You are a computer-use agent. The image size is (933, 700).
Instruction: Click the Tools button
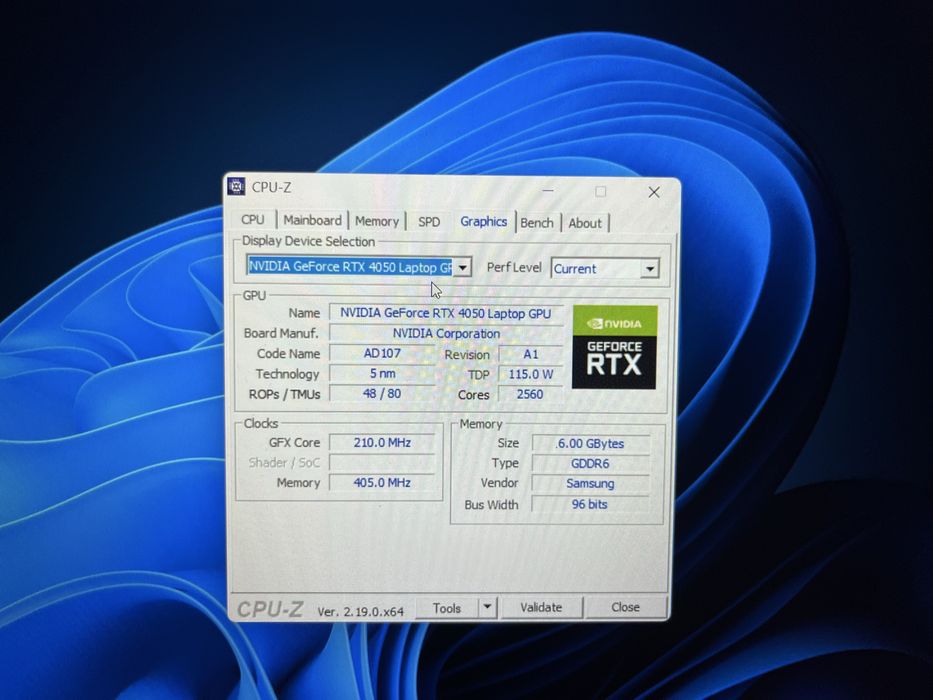tap(447, 608)
